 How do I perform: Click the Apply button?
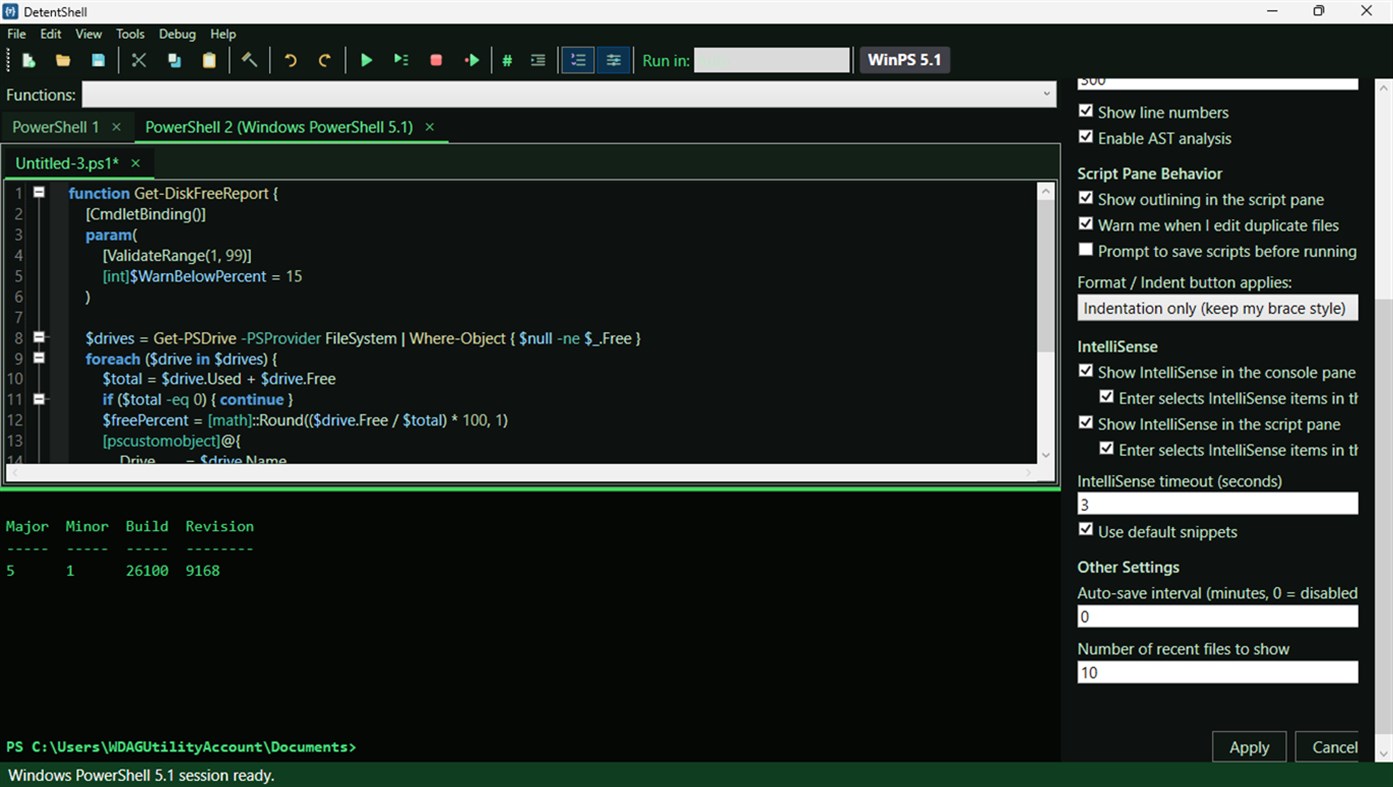[x=1249, y=747]
